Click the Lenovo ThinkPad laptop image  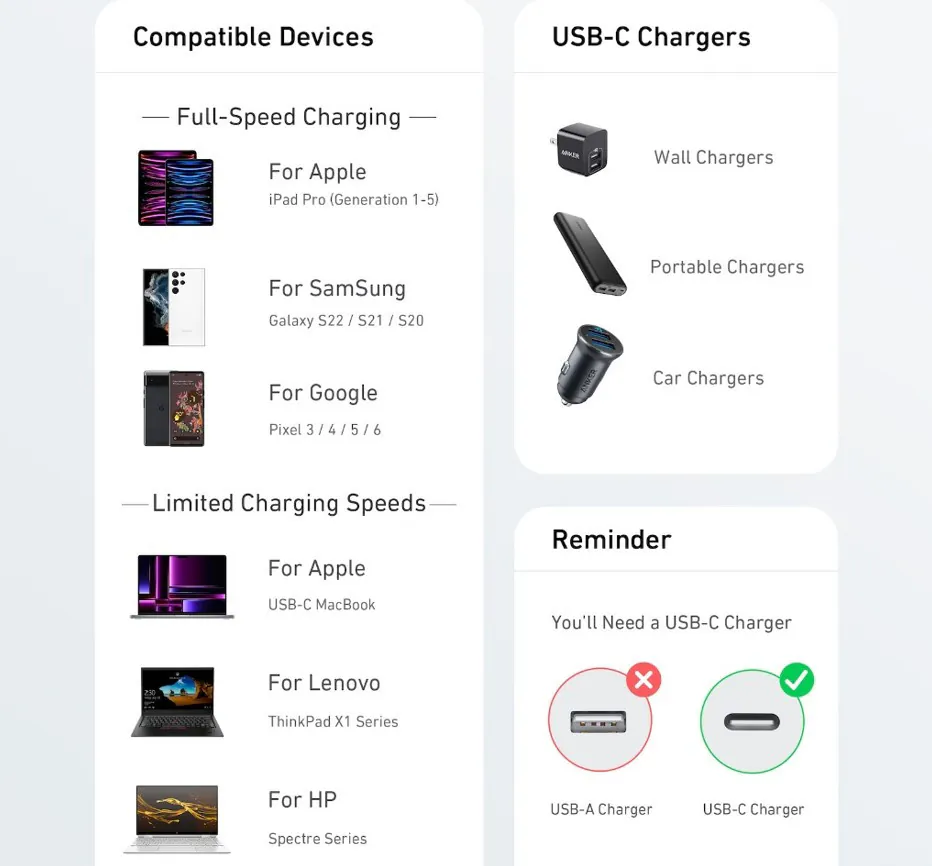[x=177, y=702]
